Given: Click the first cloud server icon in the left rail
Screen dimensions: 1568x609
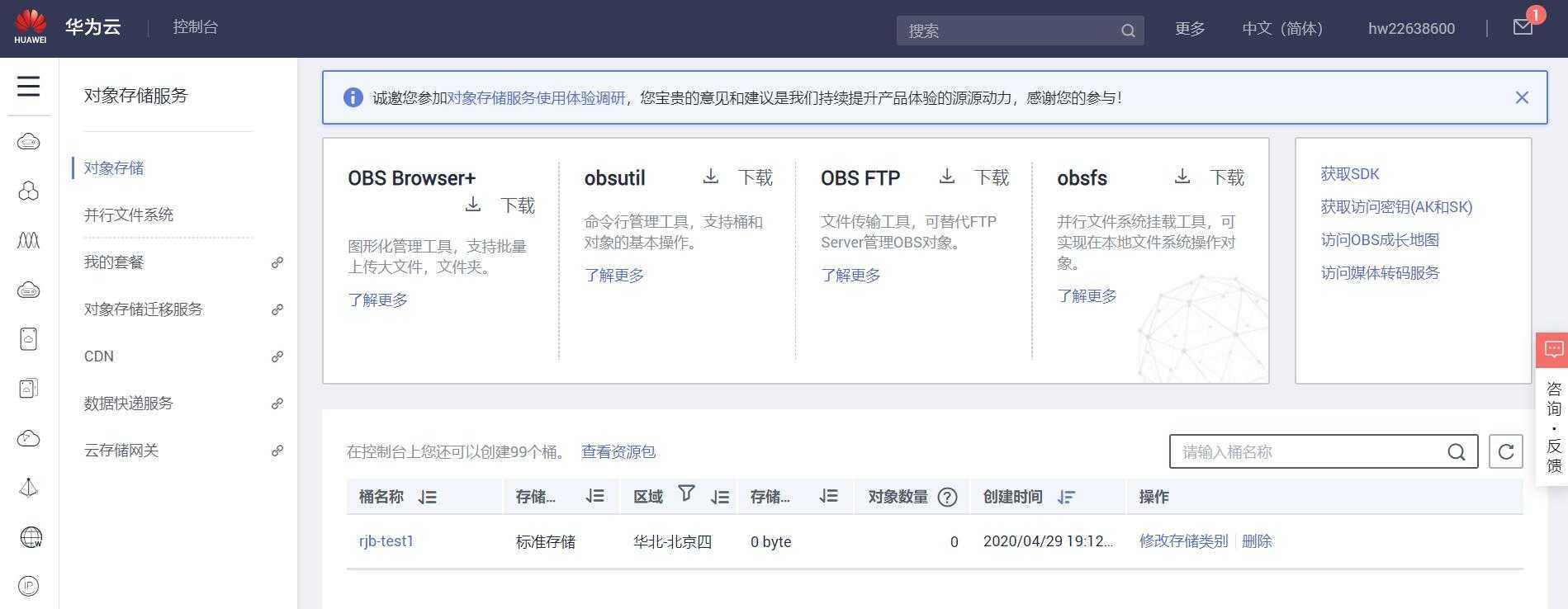Looking at the screenshot, I should pos(29,142).
